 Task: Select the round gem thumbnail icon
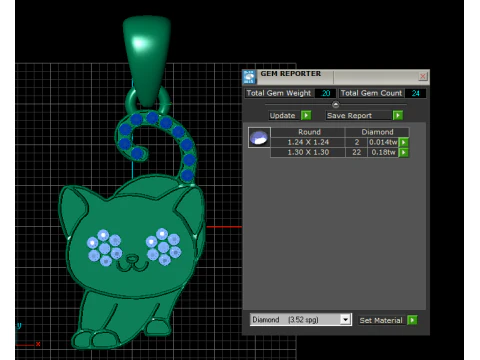(x=259, y=137)
